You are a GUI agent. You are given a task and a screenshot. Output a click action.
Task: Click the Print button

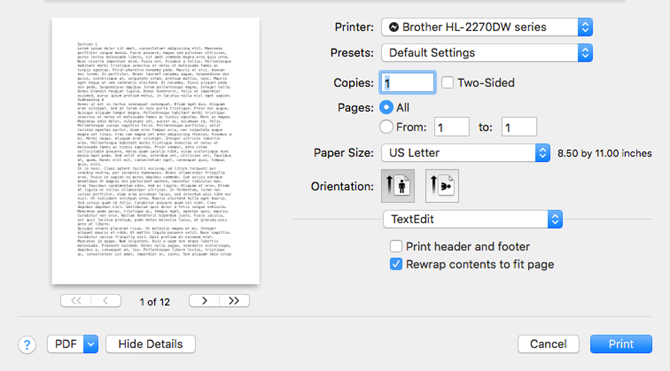[621, 344]
